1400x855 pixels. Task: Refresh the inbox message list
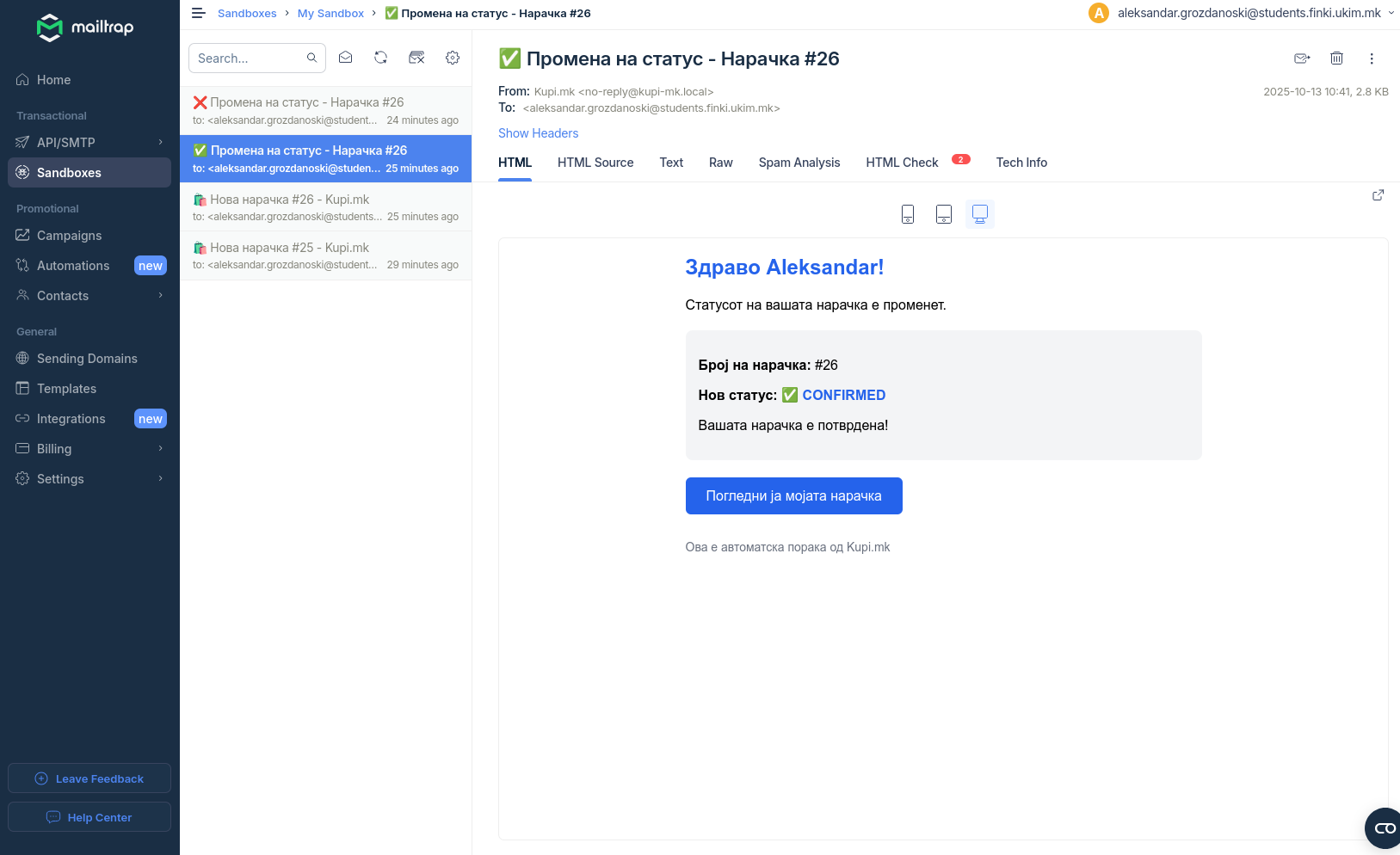tap(380, 58)
